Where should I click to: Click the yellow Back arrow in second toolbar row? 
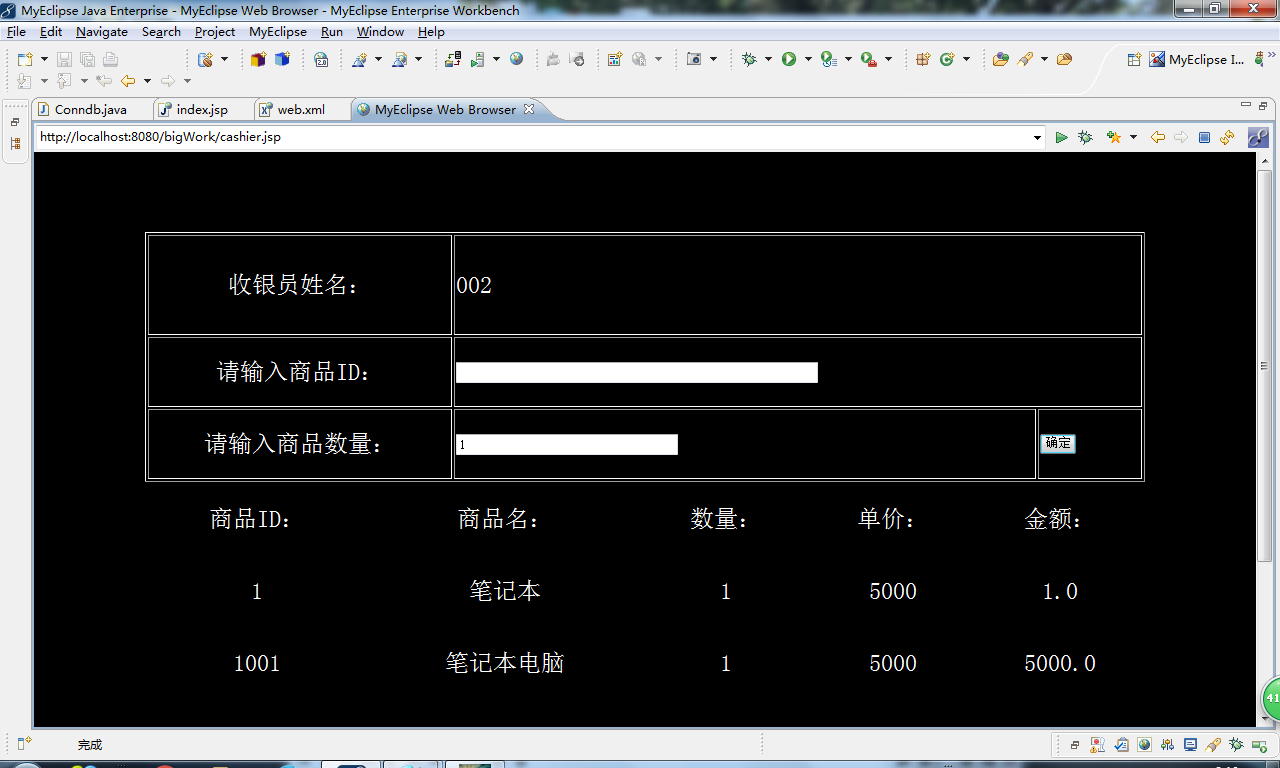tap(128, 81)
